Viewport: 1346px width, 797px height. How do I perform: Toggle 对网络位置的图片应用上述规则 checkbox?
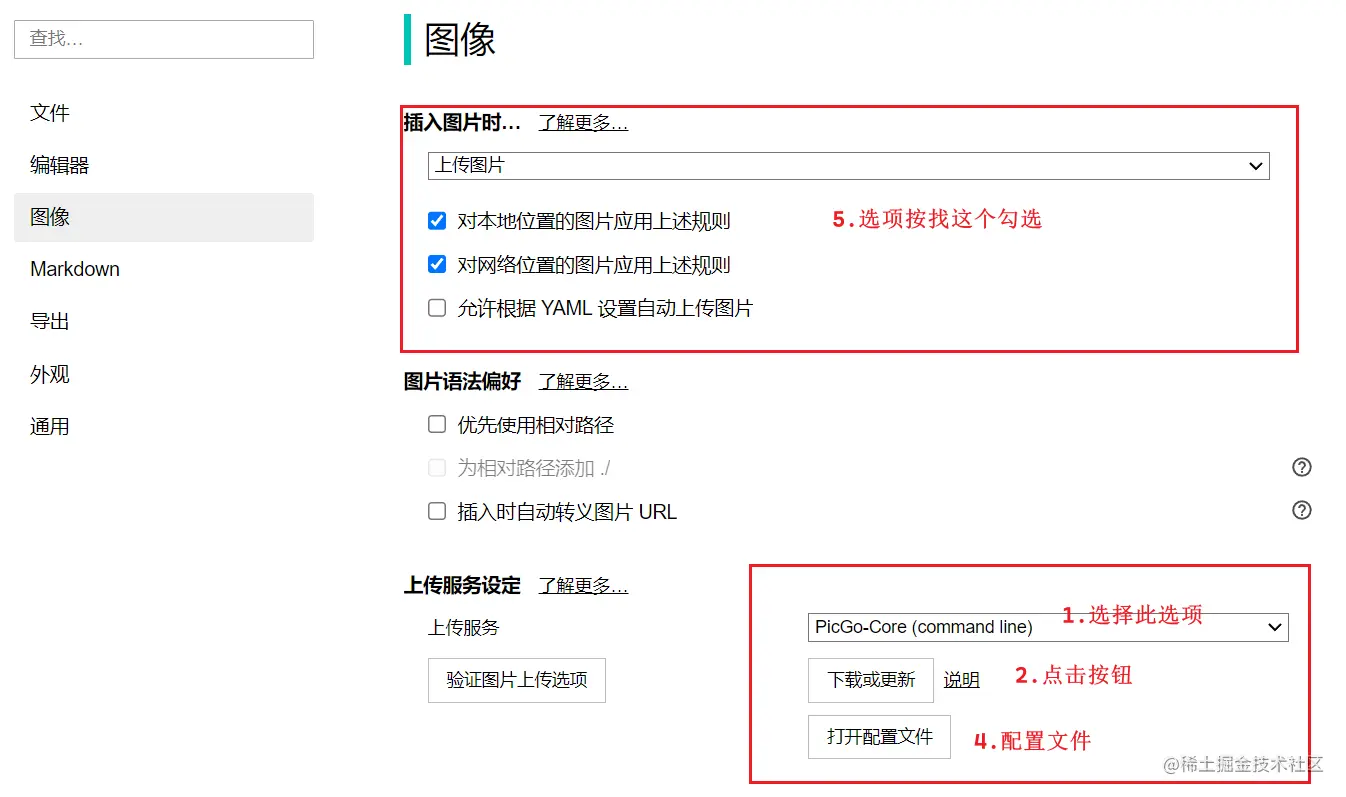437,264
